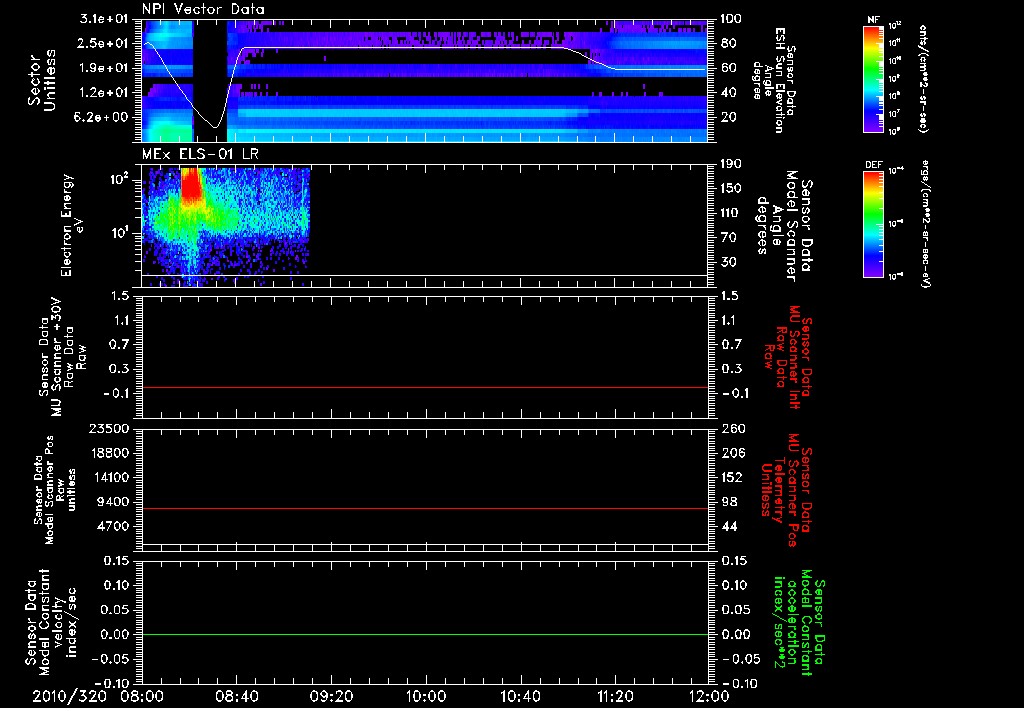Click the '1.9e+01' sector tick value
The width and height of the screenshot is (1024, 708).
[103, 68]
